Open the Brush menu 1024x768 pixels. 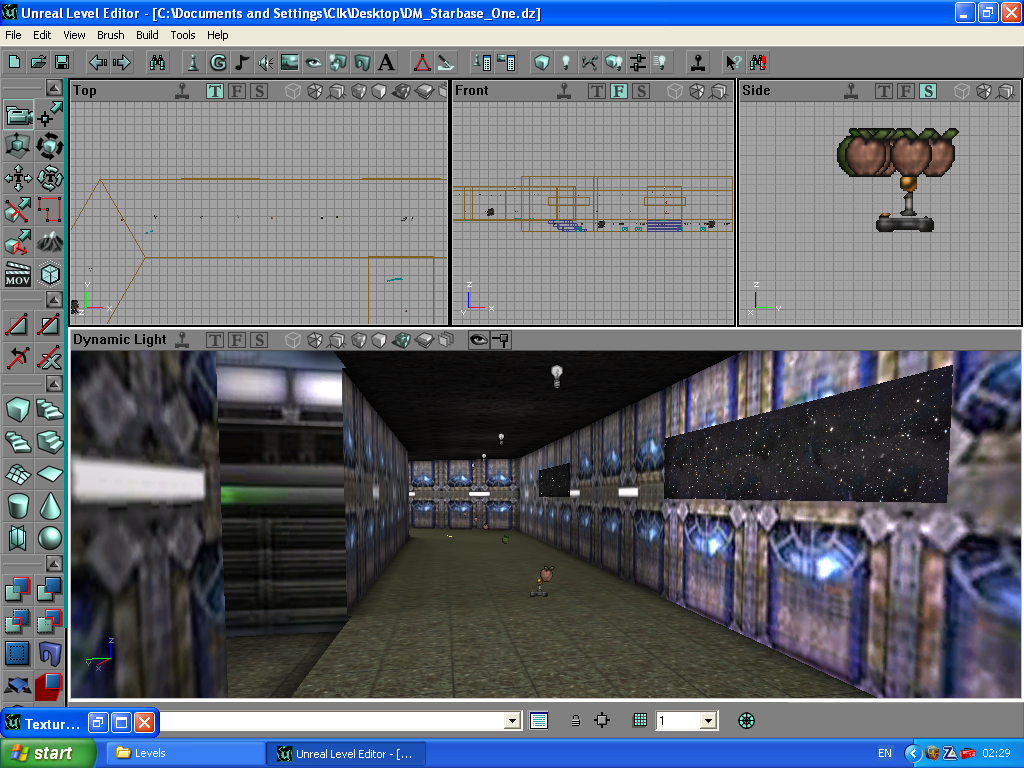(x=110, y=35)
